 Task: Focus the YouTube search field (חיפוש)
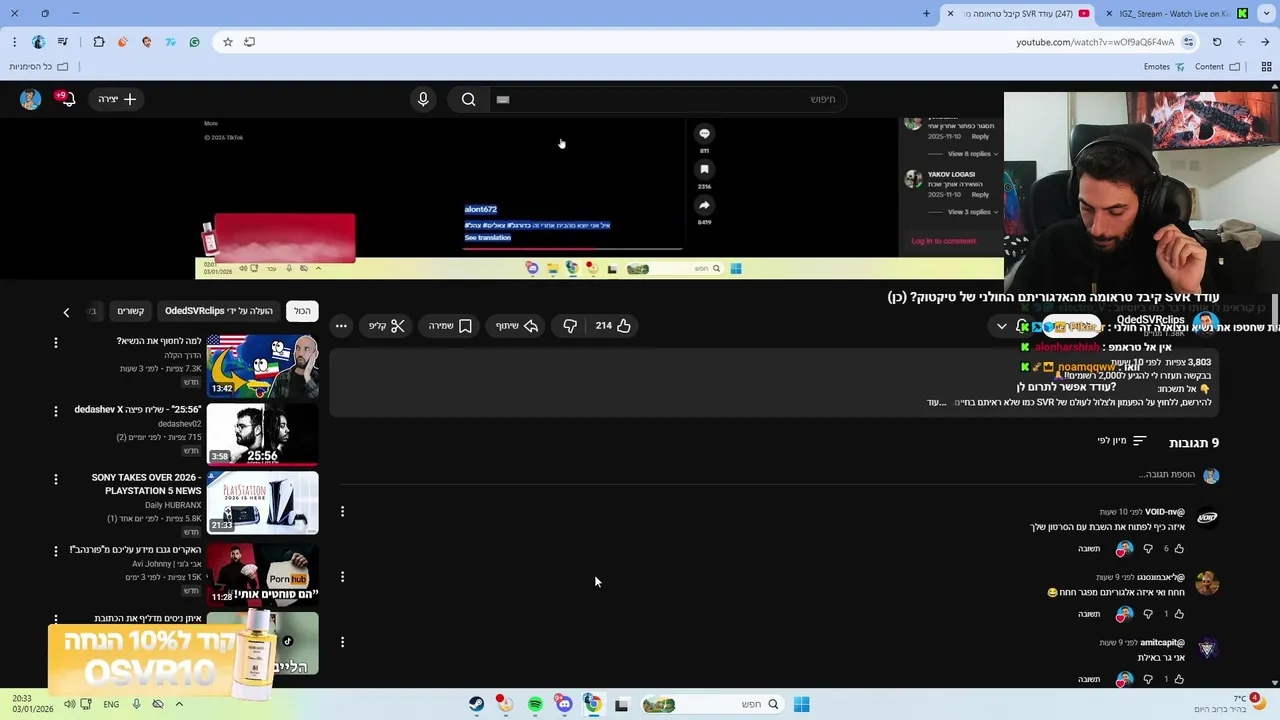pos(668,99)
